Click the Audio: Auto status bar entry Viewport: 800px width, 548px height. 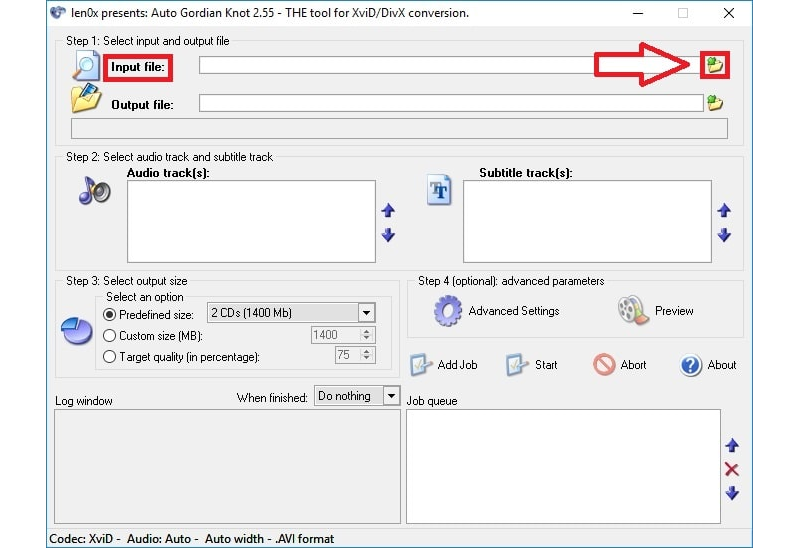(x=159, y=539)
